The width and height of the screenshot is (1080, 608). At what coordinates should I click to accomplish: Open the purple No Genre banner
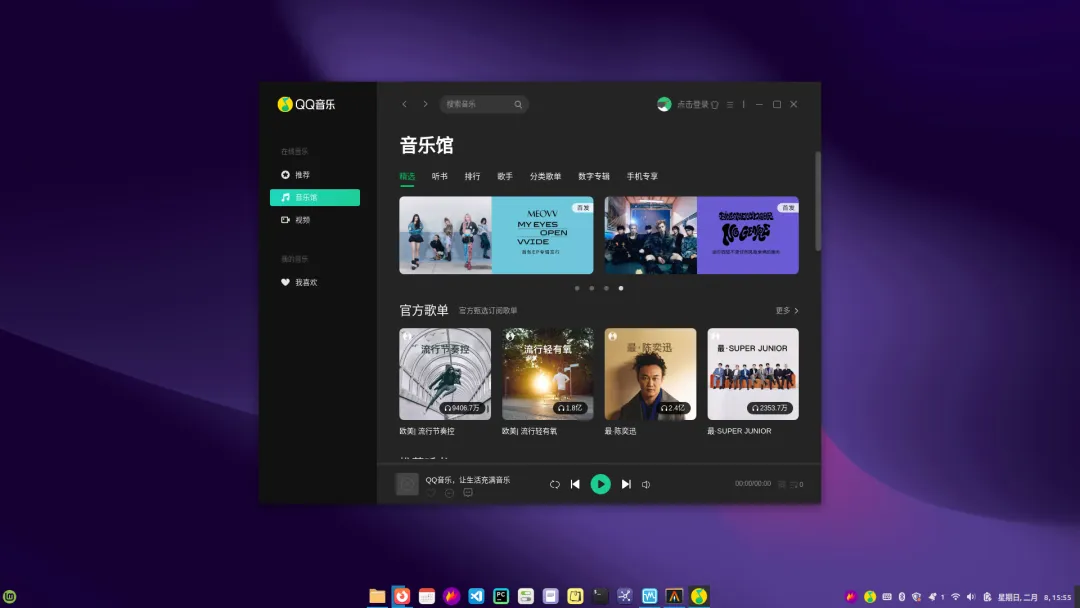701,235
